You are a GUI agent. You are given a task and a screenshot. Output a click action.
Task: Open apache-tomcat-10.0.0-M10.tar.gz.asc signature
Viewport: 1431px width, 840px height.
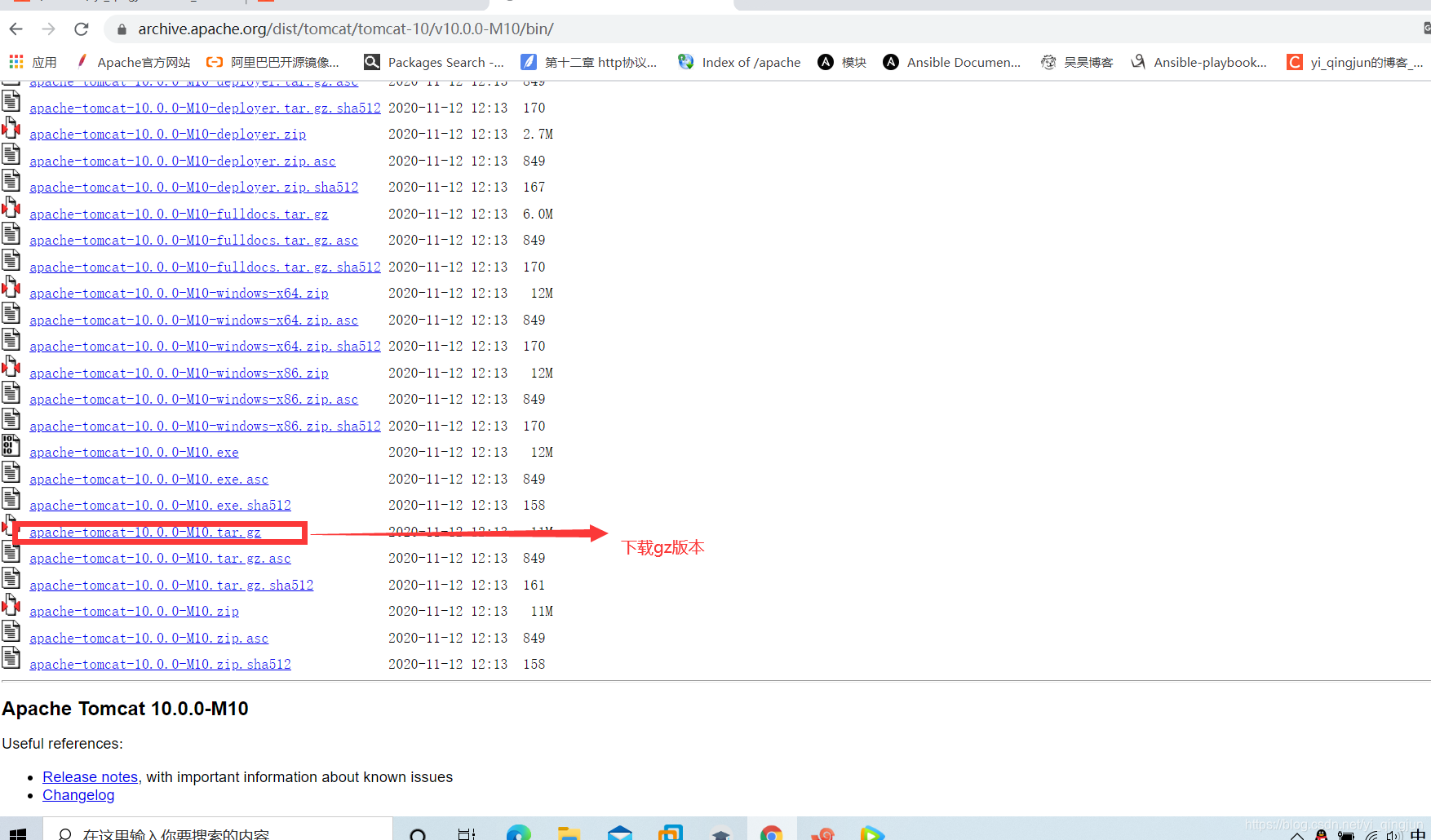pyautogui.click(x=160, y=558)
